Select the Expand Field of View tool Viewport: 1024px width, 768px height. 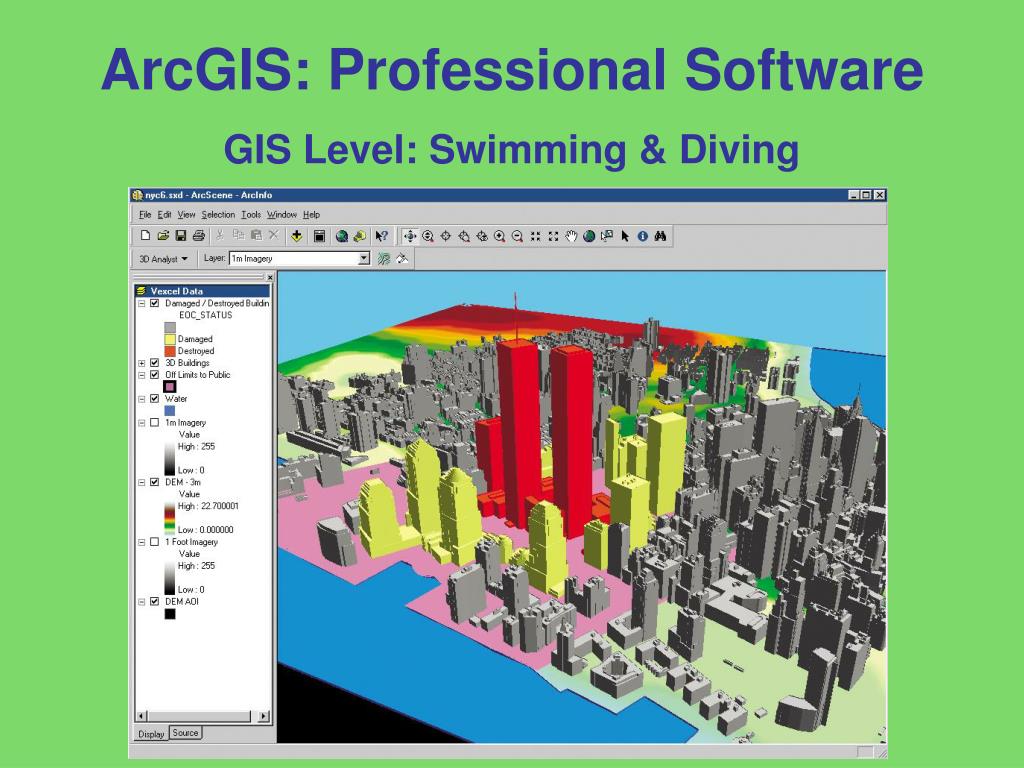(553, 236)
